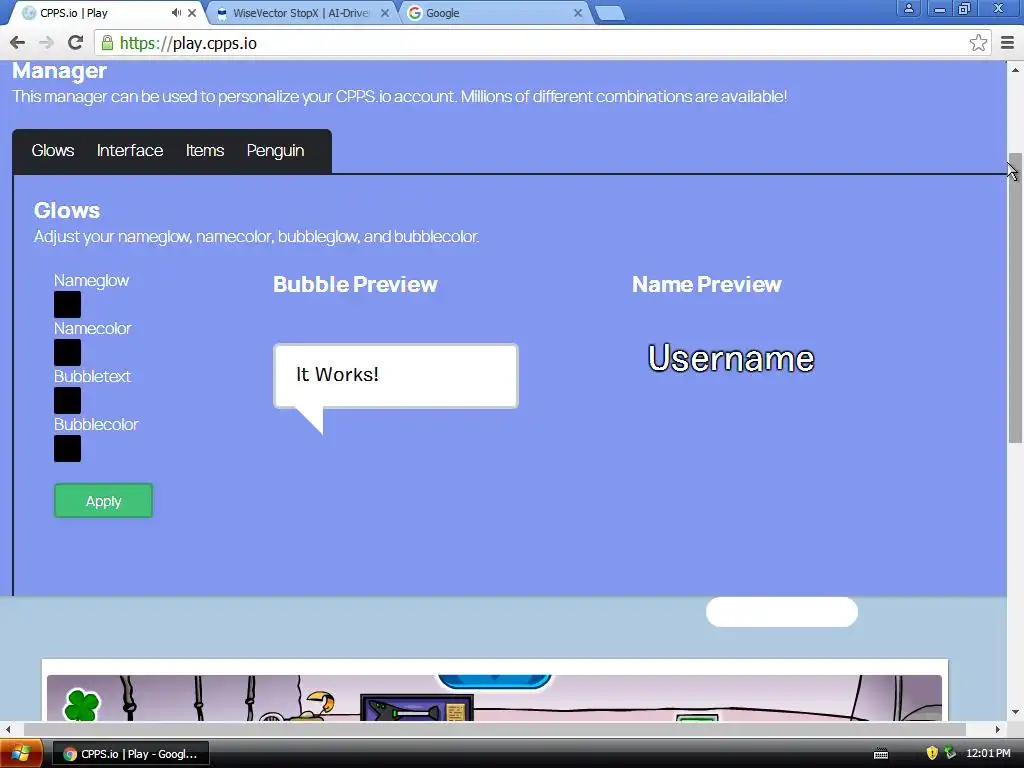Click the 12:01 PM taskbar clock

click(x=988, y=754)
